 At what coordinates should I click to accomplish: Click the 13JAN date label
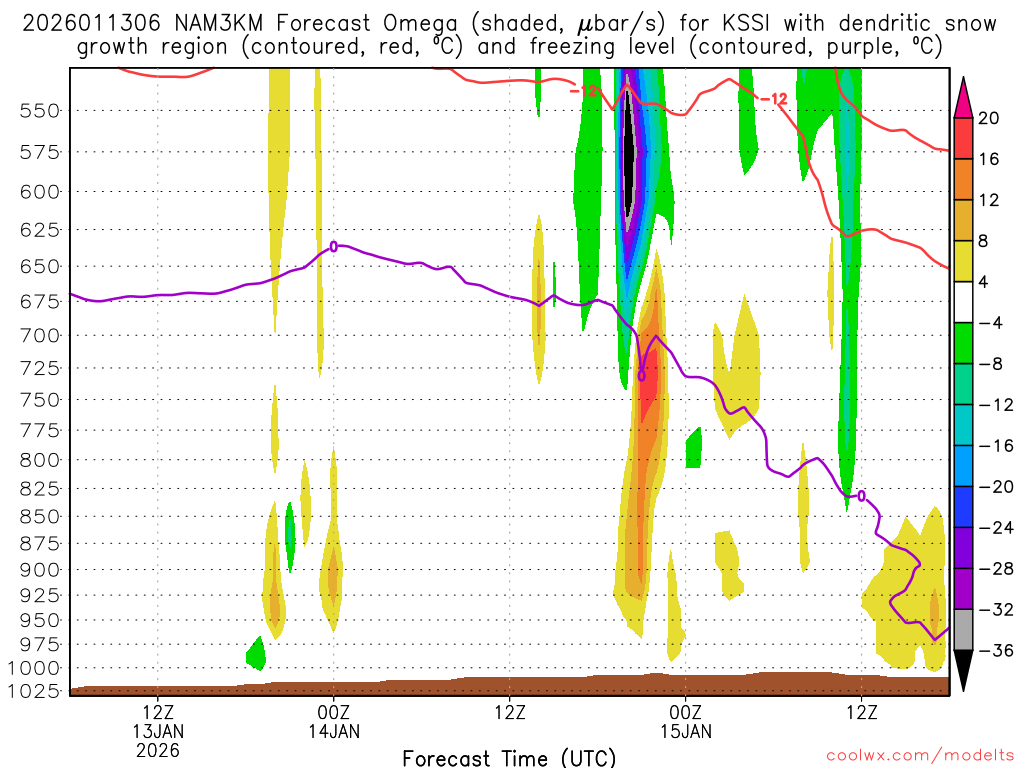158,731
